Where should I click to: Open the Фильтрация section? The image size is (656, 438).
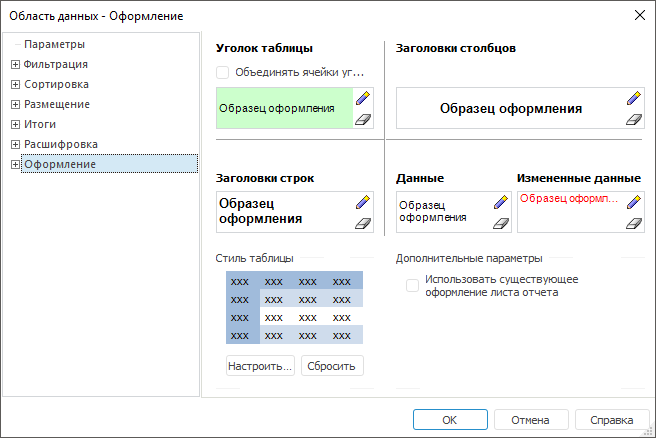click(x=56, y=64)
